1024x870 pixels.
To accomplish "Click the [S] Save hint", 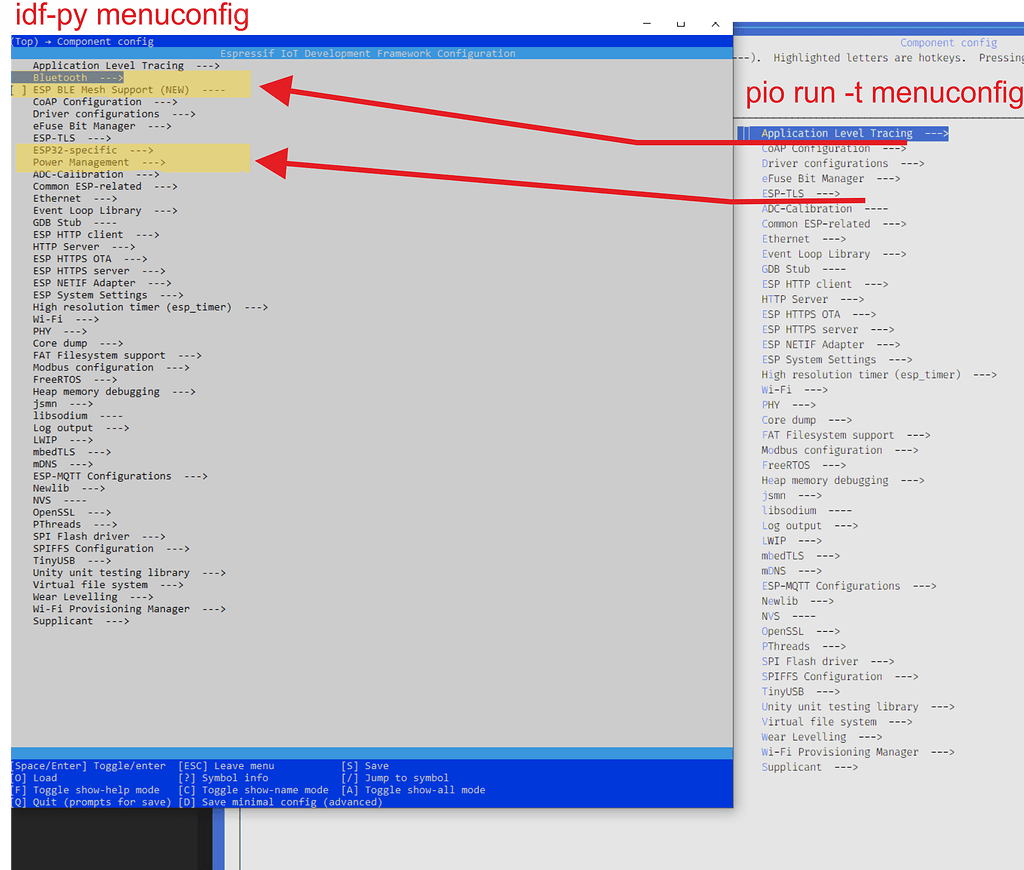I will (365, 766).
